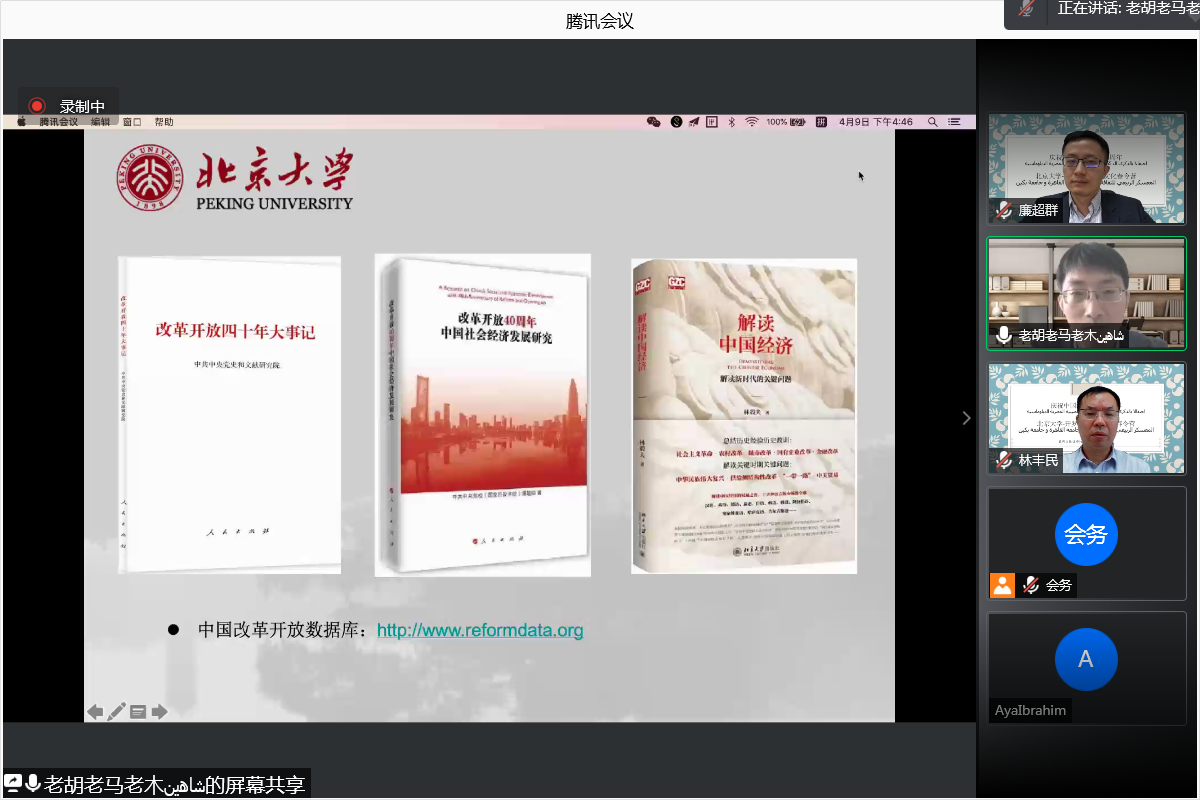The image size is (1200, 800).
Task: Collapse the participant video sidebar chevron
Action: [966, 418]
